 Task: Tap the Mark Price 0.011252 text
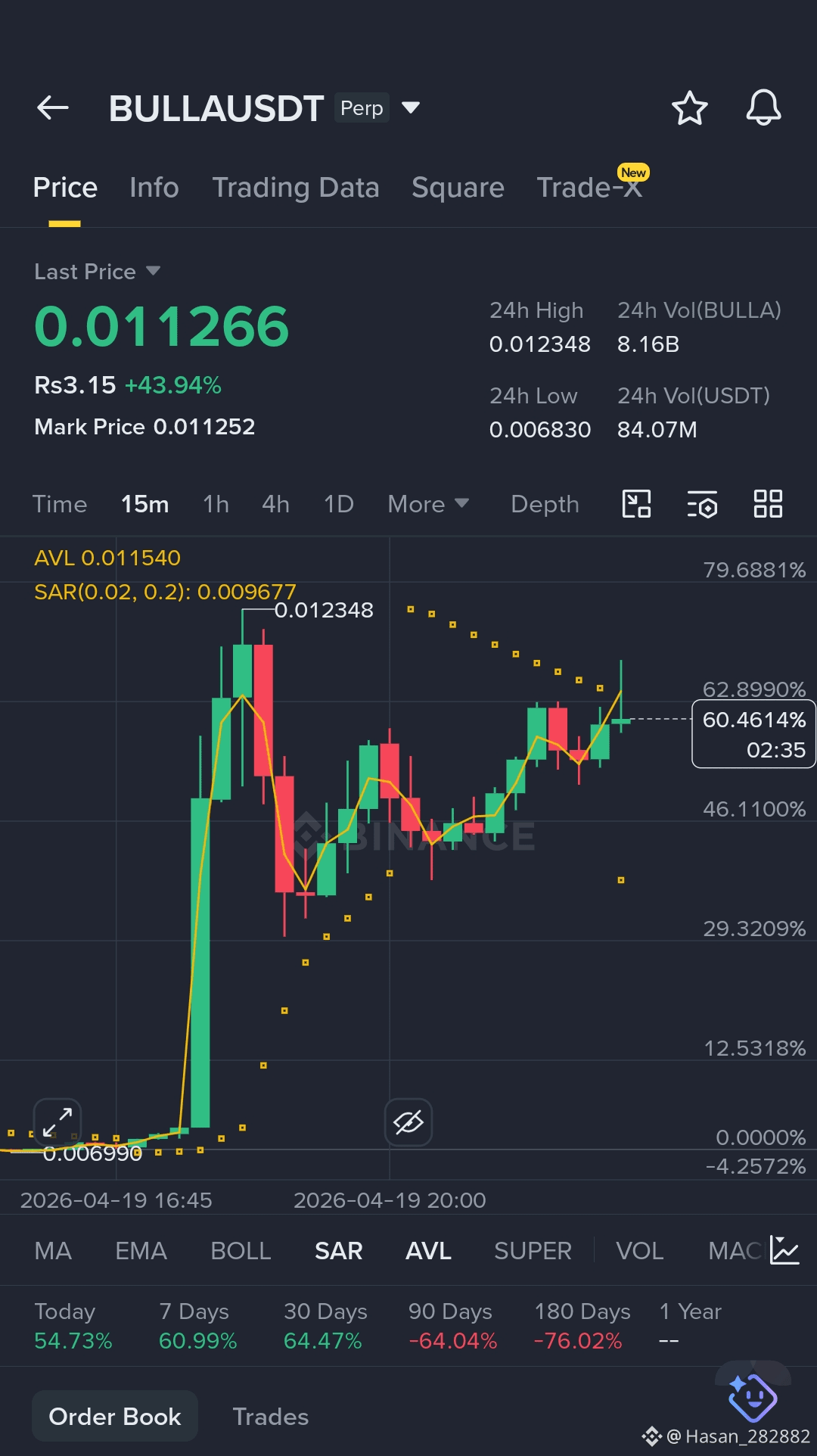pos(144,427)
